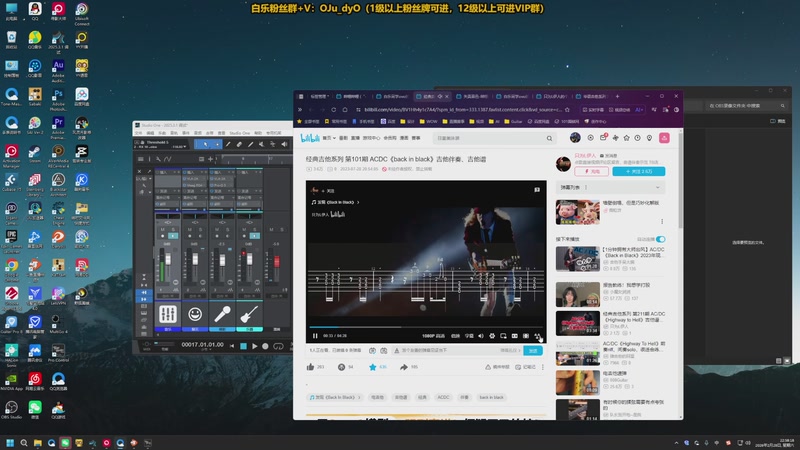This screenshot has height=450, width=800.
Task: Toggle loop mode in Studio One transport
Action: tap(278, 346)
